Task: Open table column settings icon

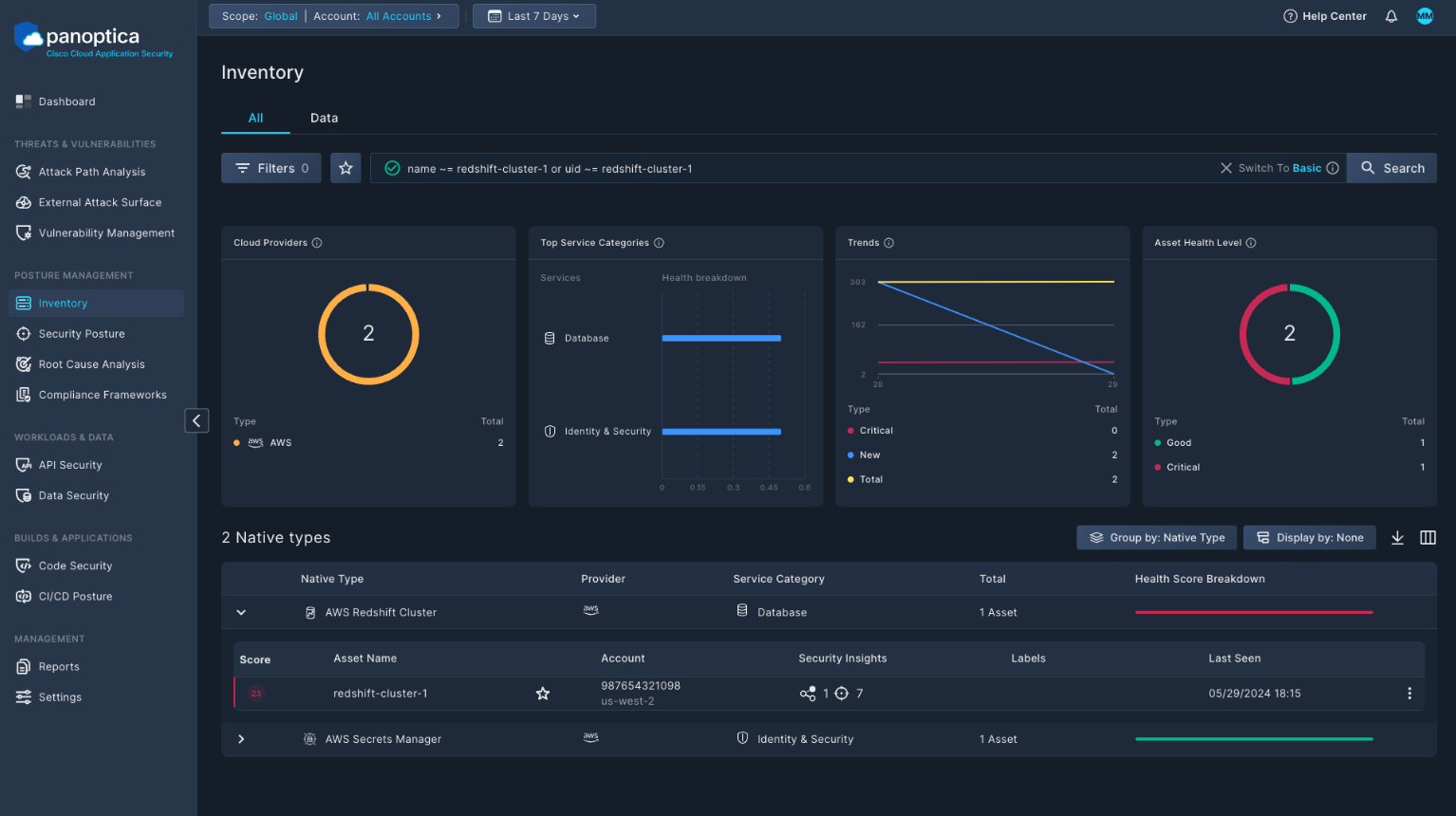Action: (1428, 538)
